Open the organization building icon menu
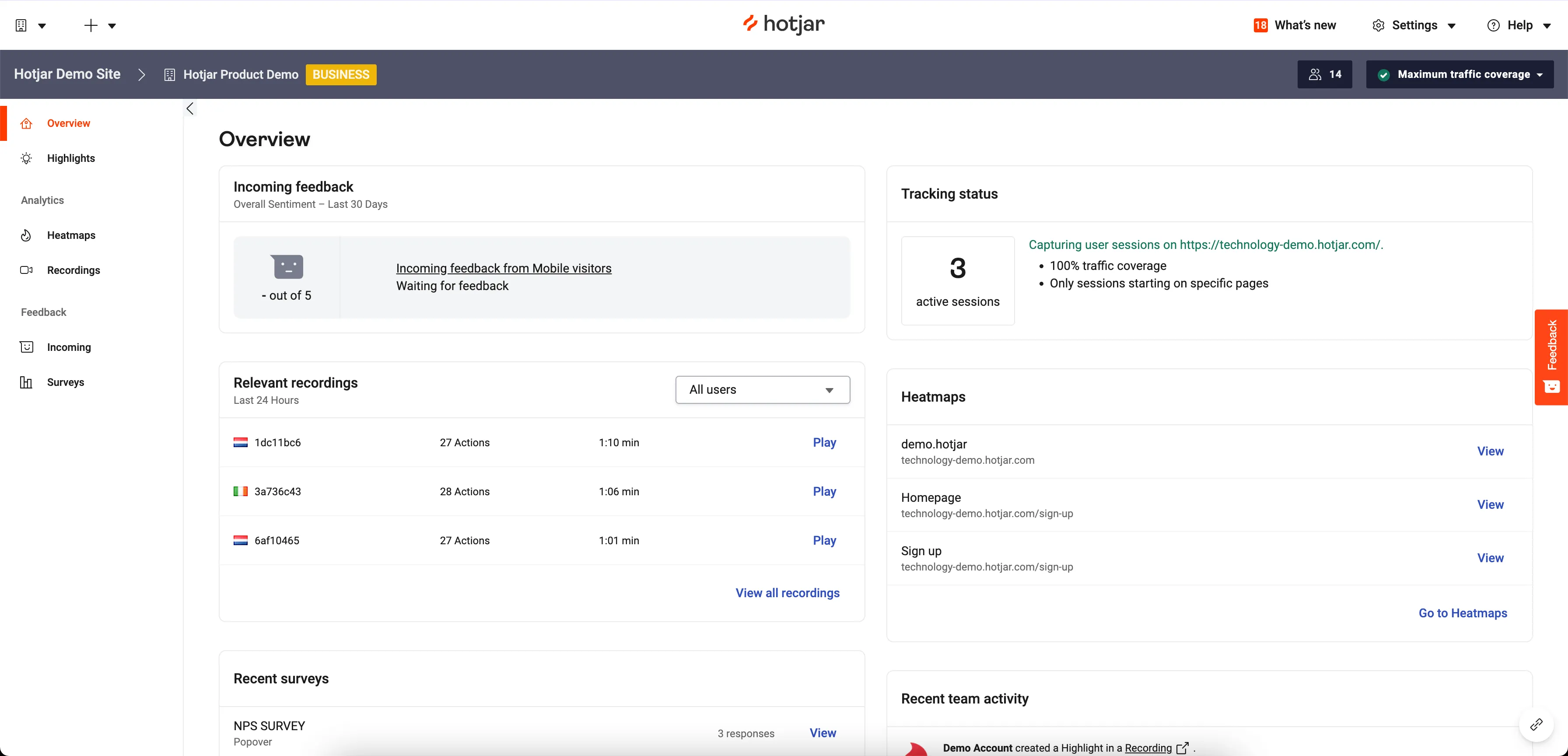 (21, 25)
